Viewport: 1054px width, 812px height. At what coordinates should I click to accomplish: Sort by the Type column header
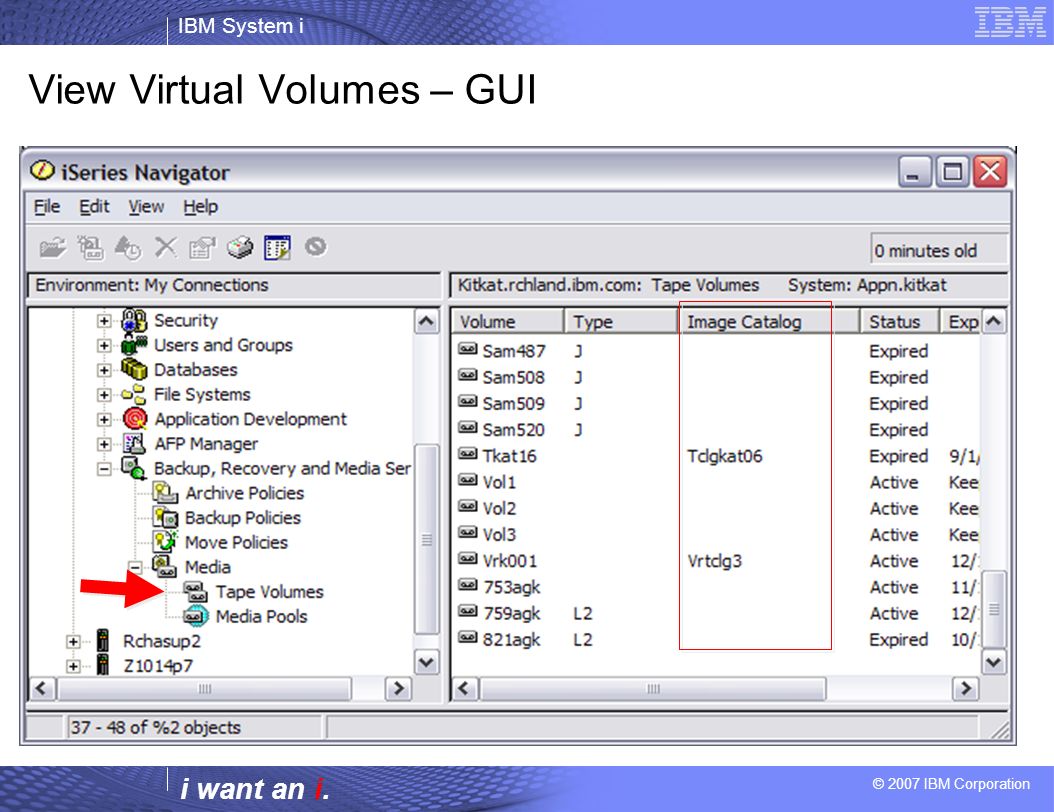(621, 322)
